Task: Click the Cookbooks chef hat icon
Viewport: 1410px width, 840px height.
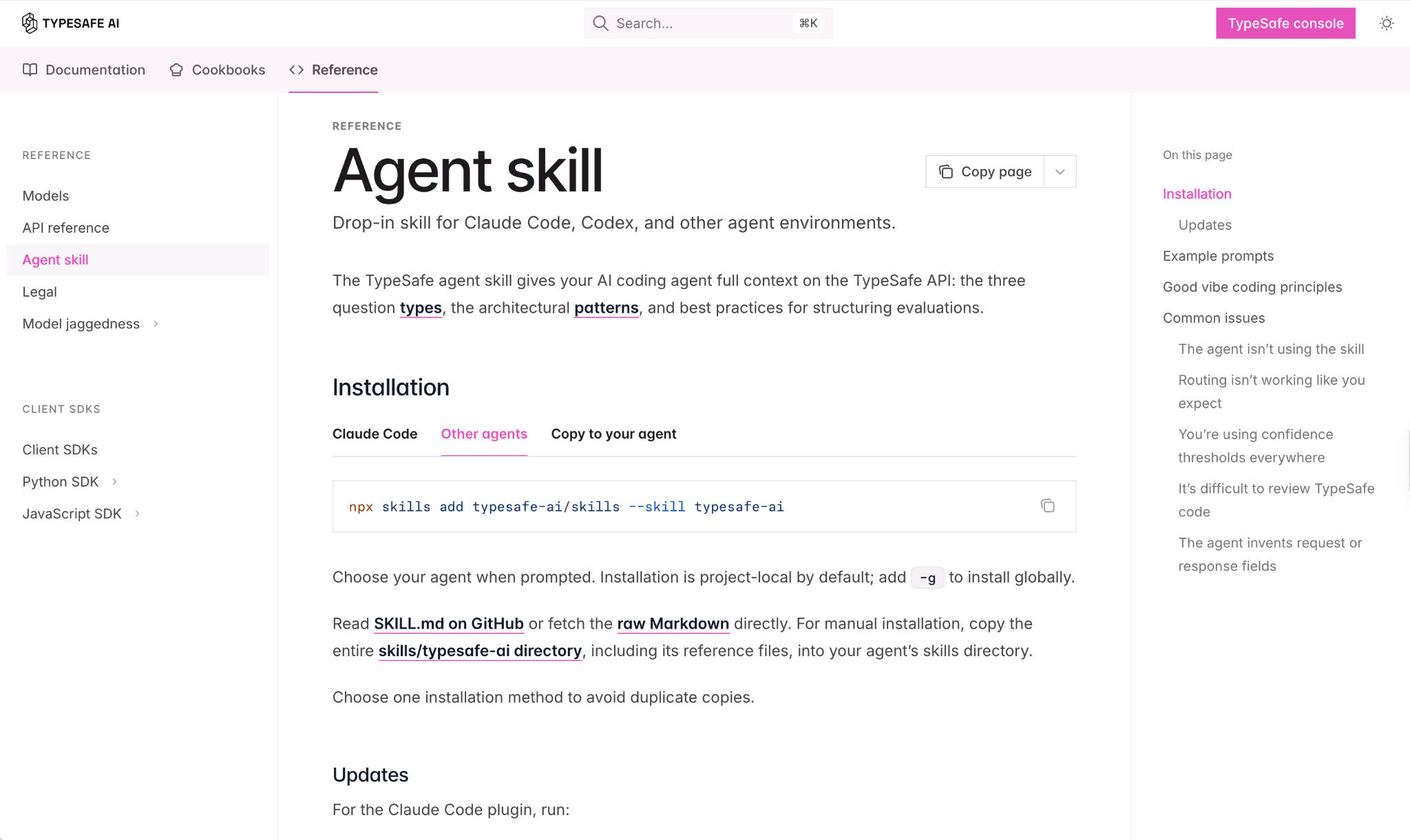Action: (x=176, y=70)
